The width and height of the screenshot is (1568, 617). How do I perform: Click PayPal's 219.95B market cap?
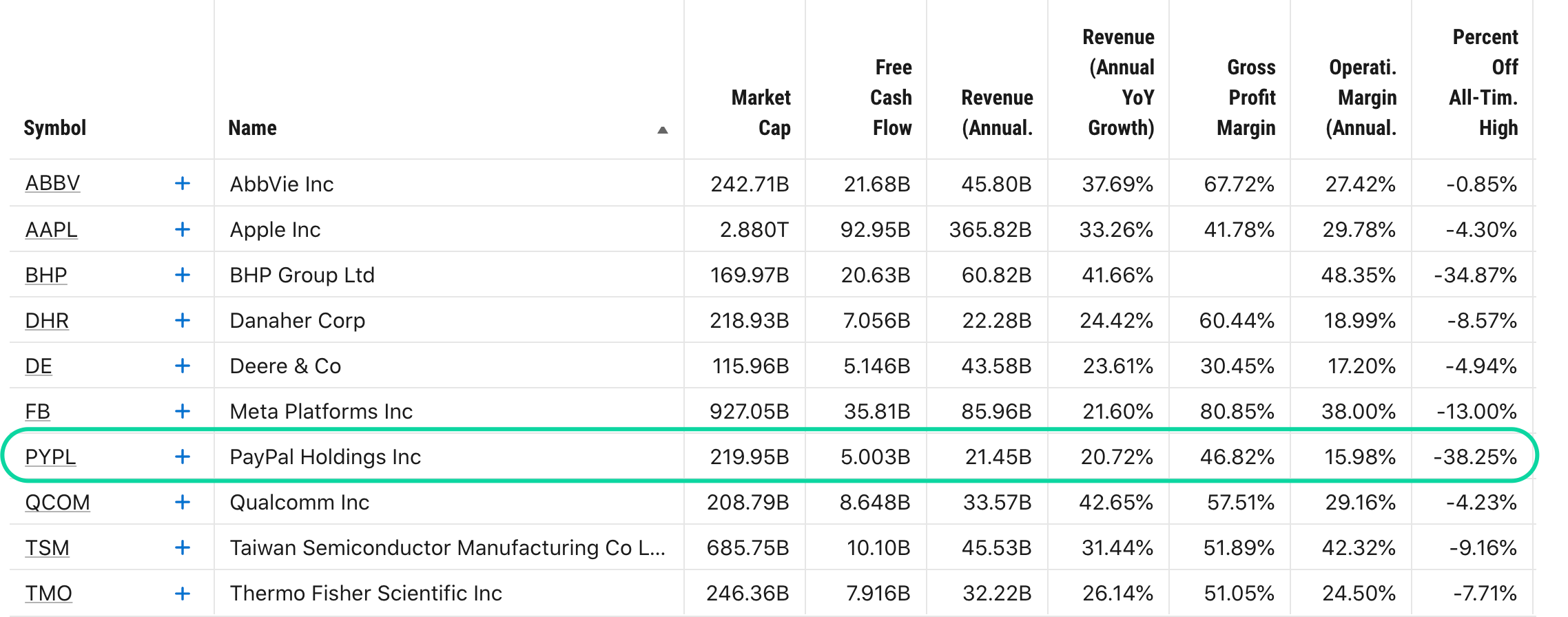coord(750,457)
